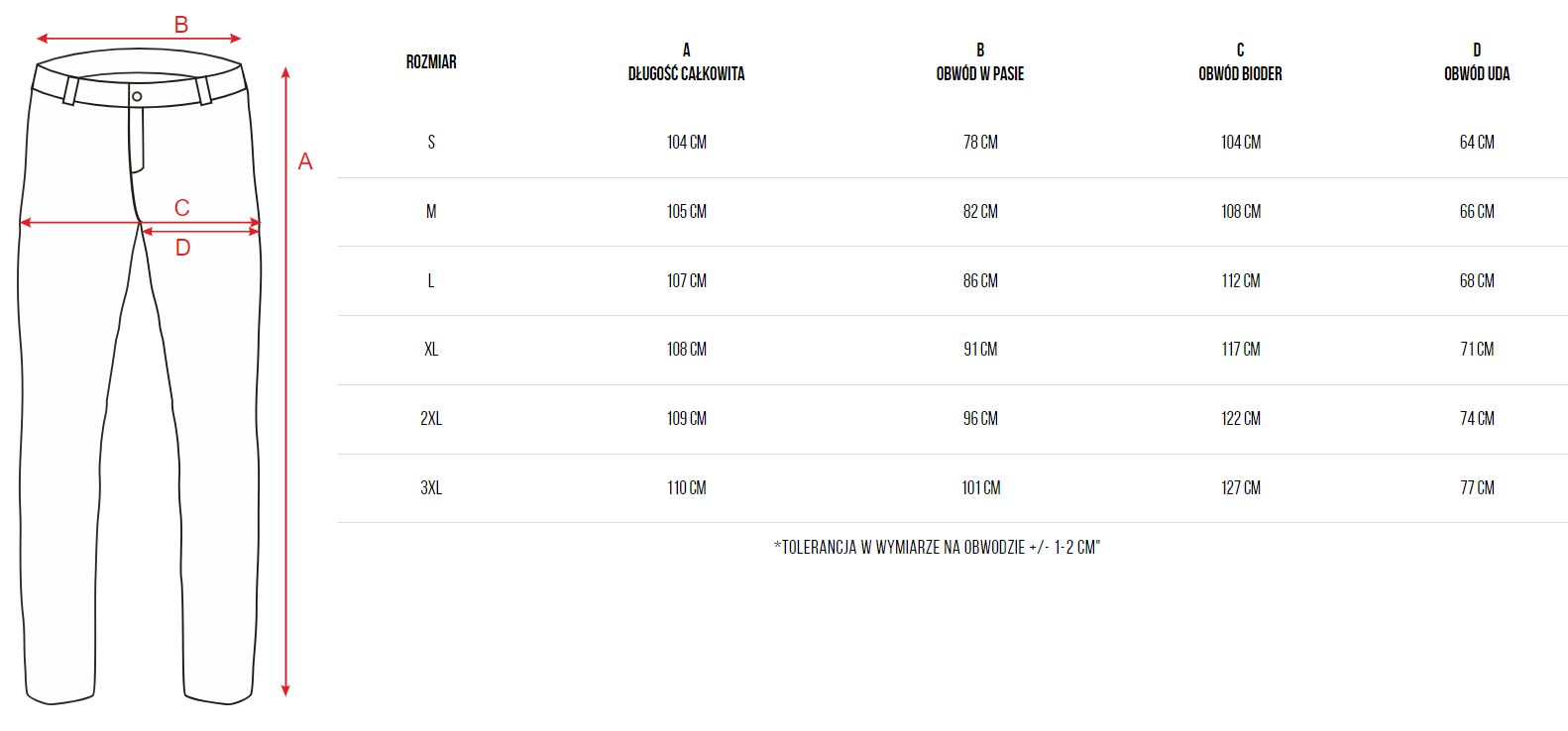Click the red letter B waist label
Viewport: 1568px width, 731px height.
(x=181, y=25)
